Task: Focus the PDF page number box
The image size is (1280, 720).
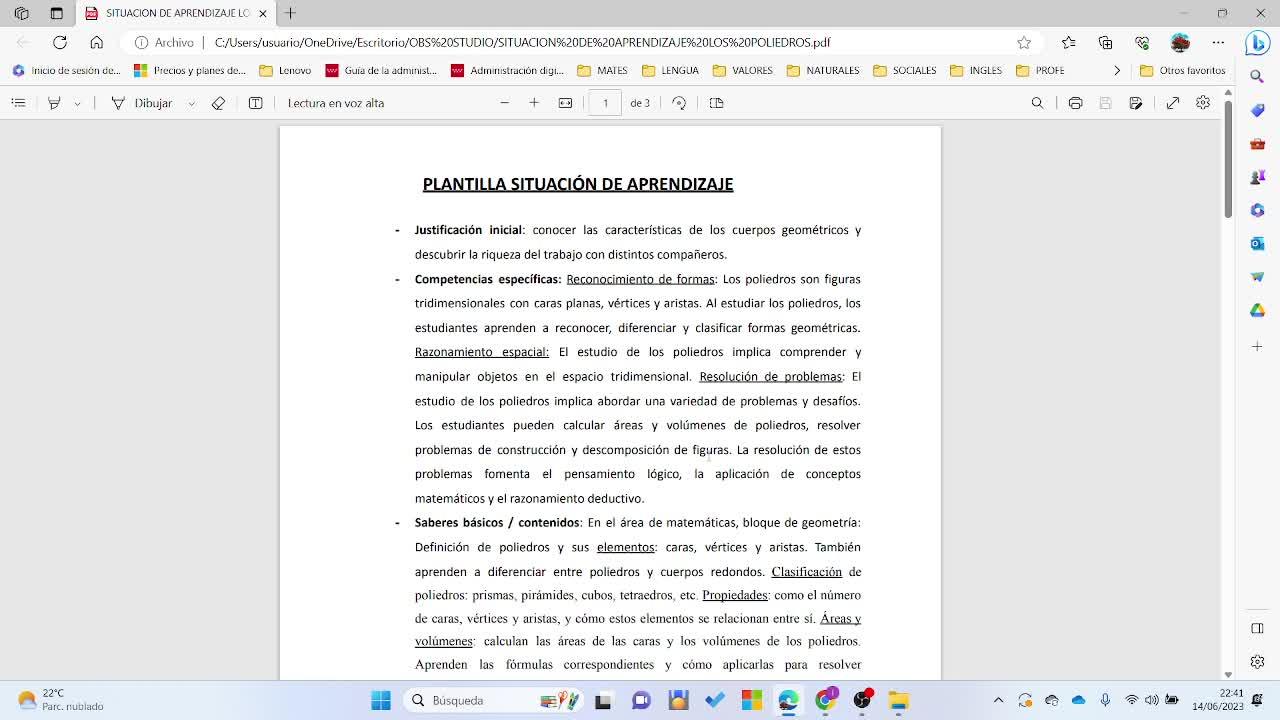Action: [x=605, y=103]
